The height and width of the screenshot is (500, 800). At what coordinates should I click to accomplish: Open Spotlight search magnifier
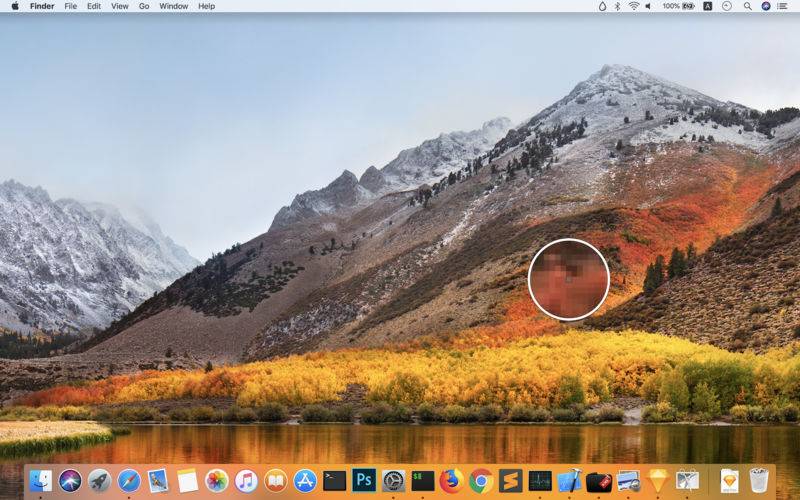click(x=747, y=6)
